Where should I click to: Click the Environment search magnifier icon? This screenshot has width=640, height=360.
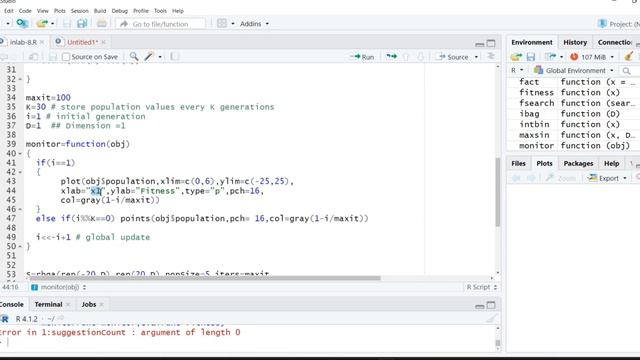[626, 71]
